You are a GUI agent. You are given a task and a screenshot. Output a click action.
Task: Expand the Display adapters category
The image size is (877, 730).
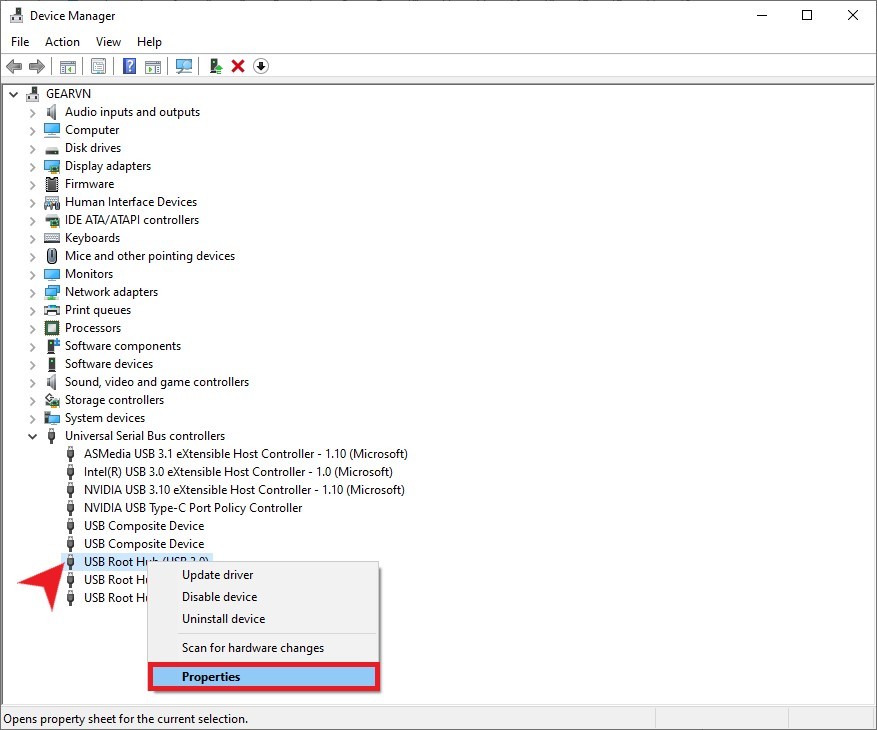click(33, 166)
